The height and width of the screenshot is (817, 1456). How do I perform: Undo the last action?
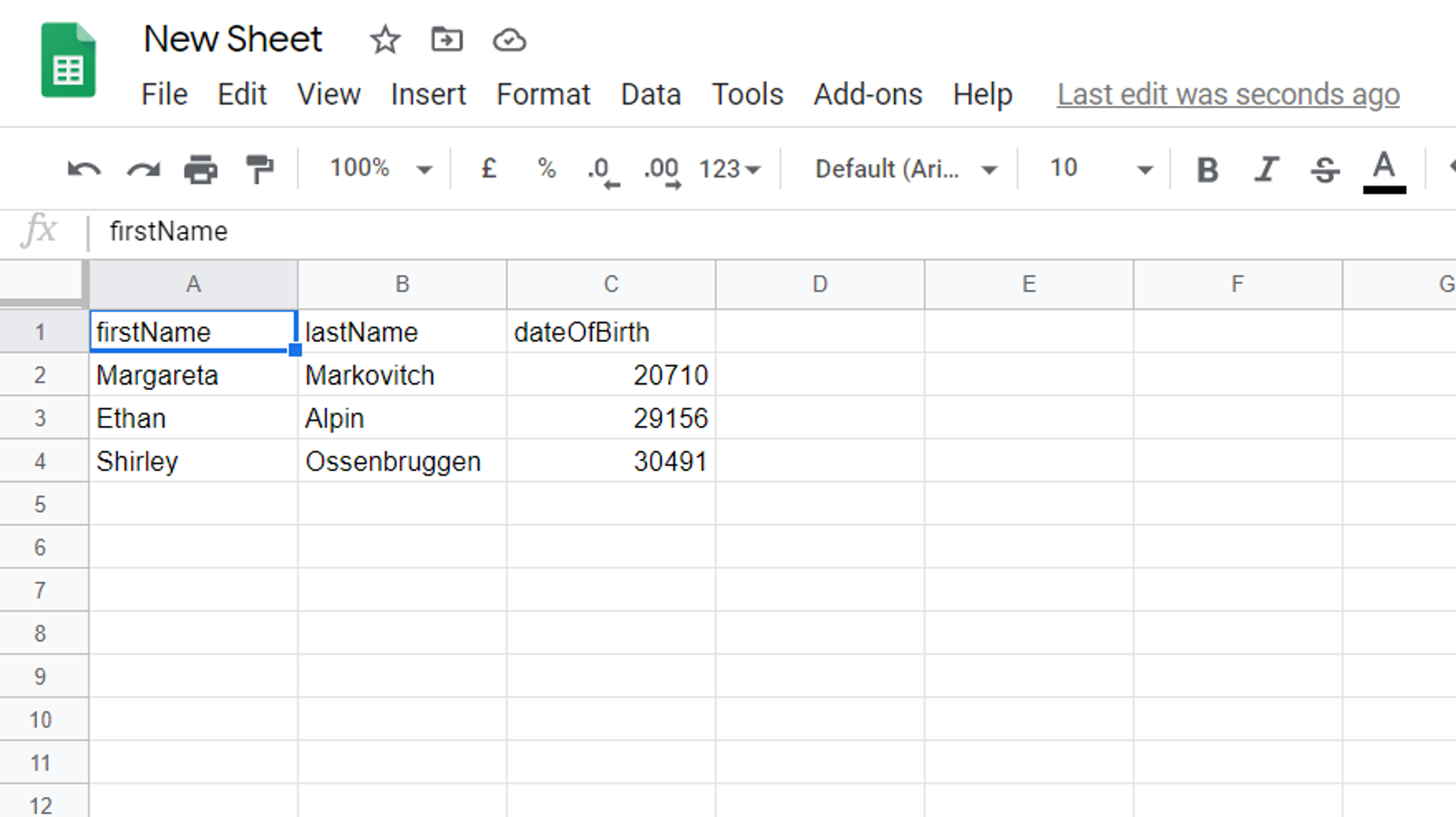click(x=84, y=169)
